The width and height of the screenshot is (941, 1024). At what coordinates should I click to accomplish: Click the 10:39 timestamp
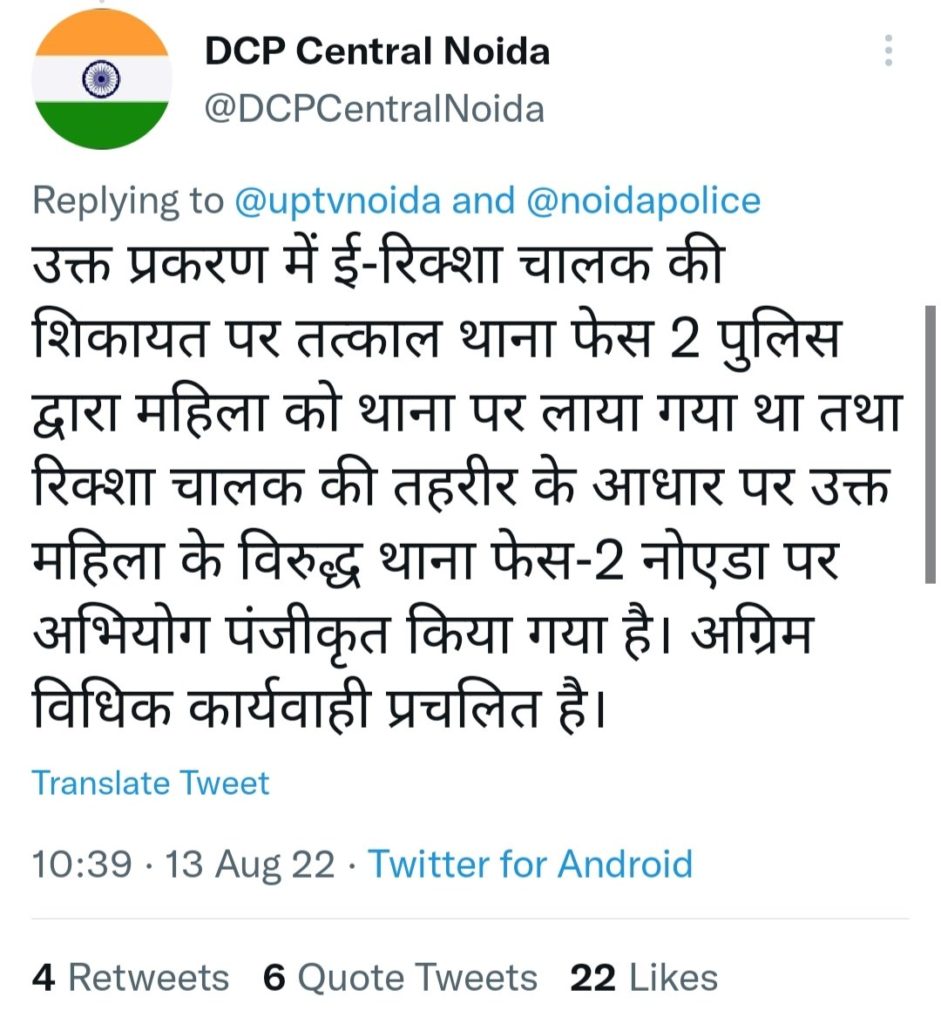(80, 864)
